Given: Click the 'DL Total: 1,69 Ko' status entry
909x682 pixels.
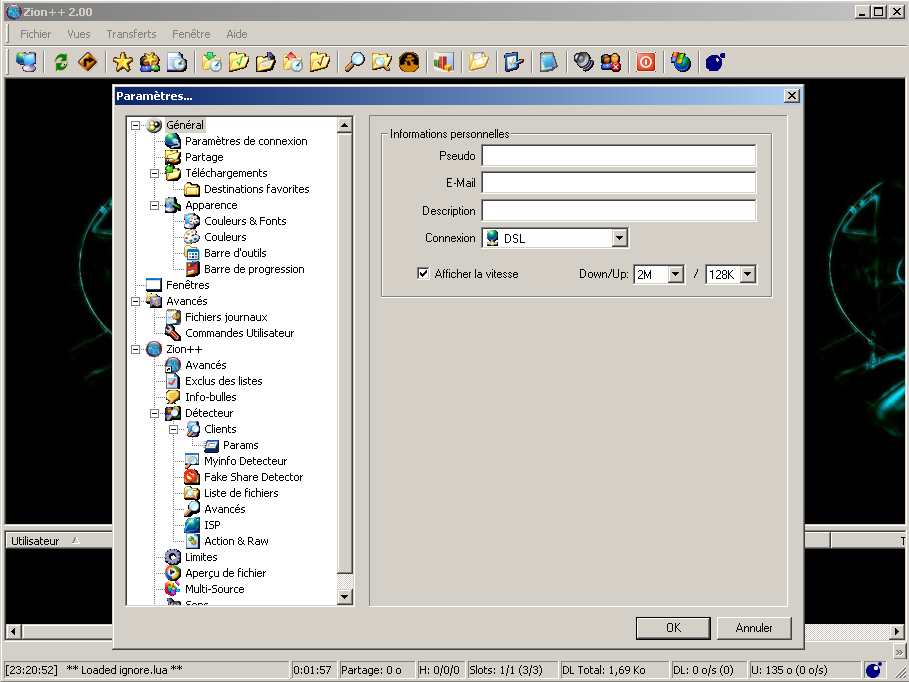Looking at the screenshot, I should 613,670.
